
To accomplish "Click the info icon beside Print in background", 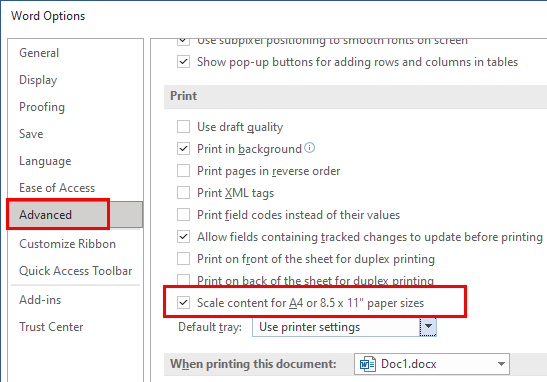I will (309, 148).
